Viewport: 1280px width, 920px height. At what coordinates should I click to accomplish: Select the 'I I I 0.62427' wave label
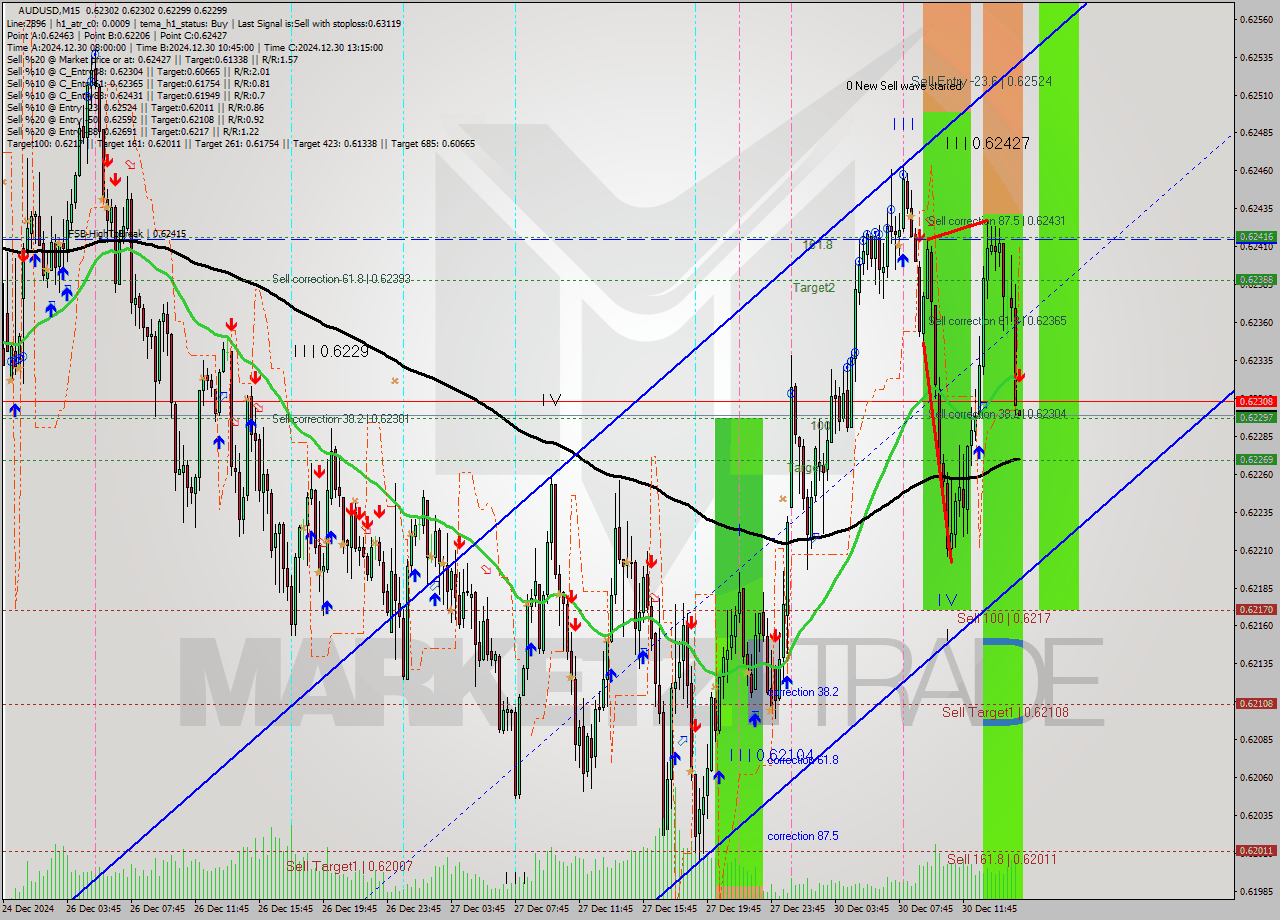(987, 144)
